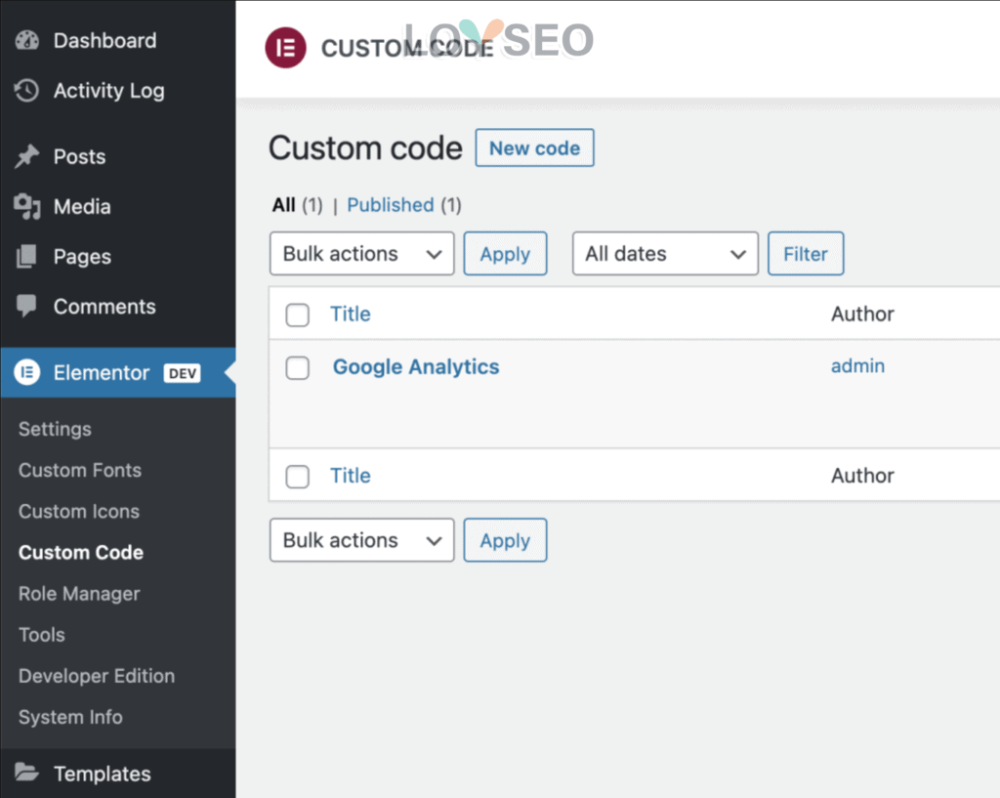Open Elementor Settings submenu
Image resolution: width=1000 pixels, height=798 pixels.
click(x=55, y=429)
